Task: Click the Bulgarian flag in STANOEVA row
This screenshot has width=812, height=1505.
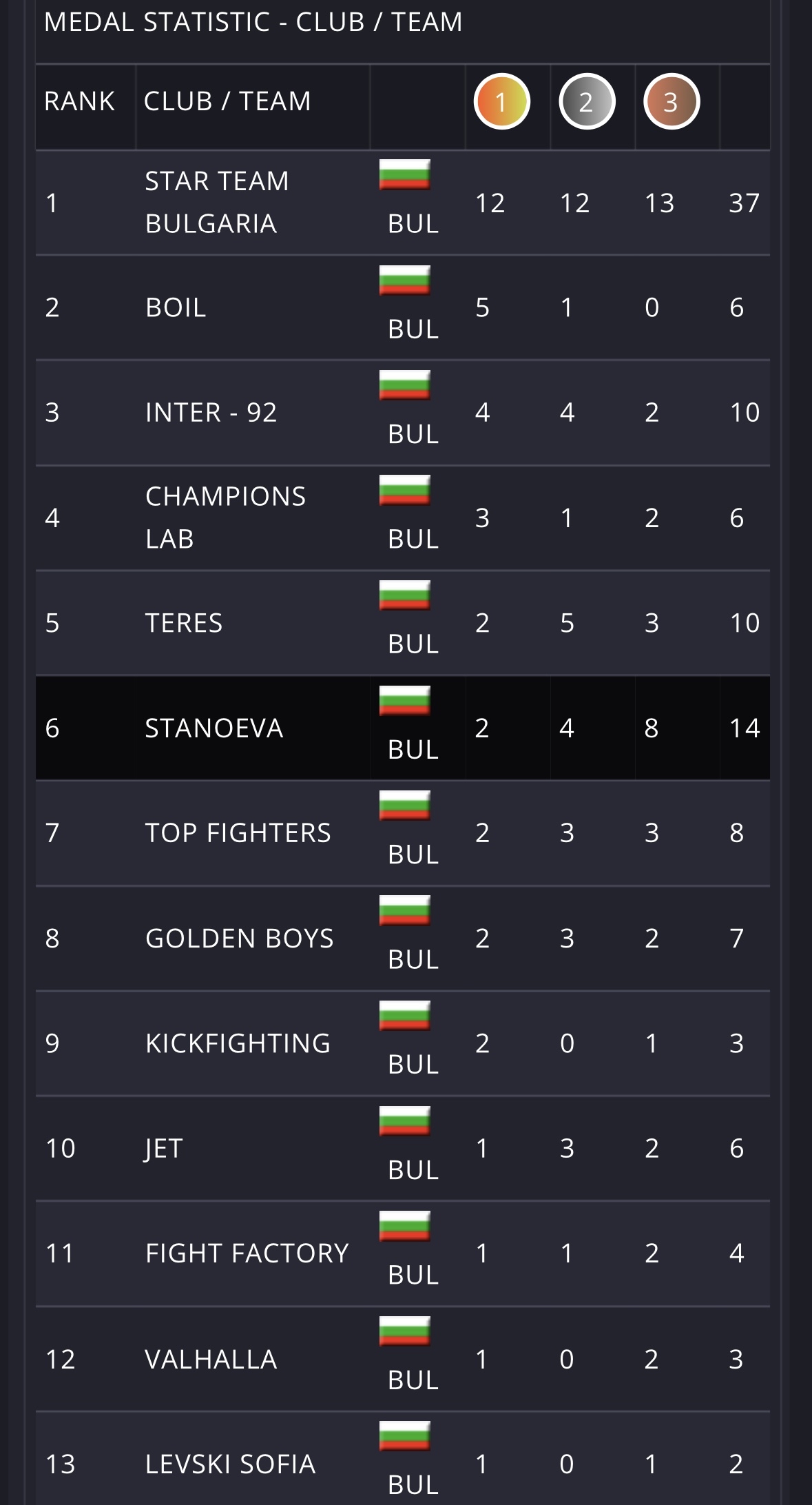Action: [x=404, y=701]
